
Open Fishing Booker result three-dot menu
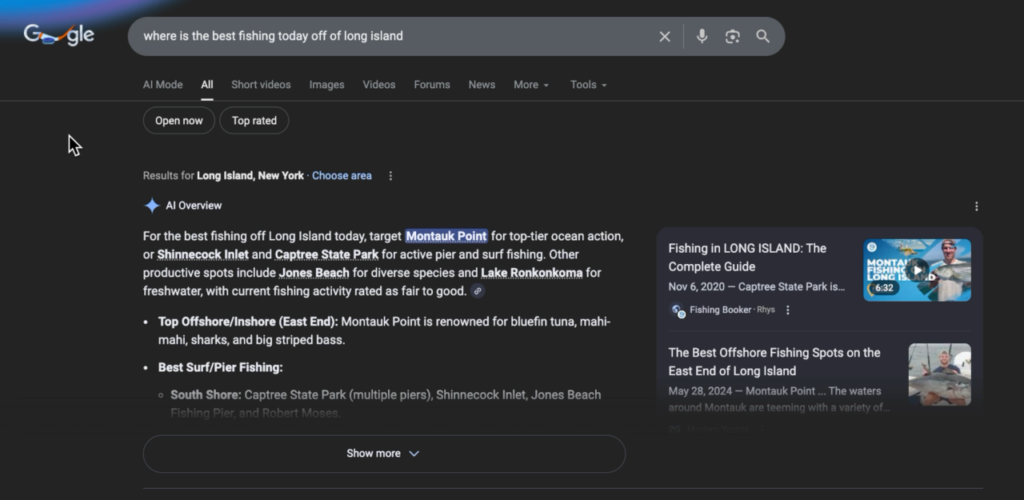[788, 310]
